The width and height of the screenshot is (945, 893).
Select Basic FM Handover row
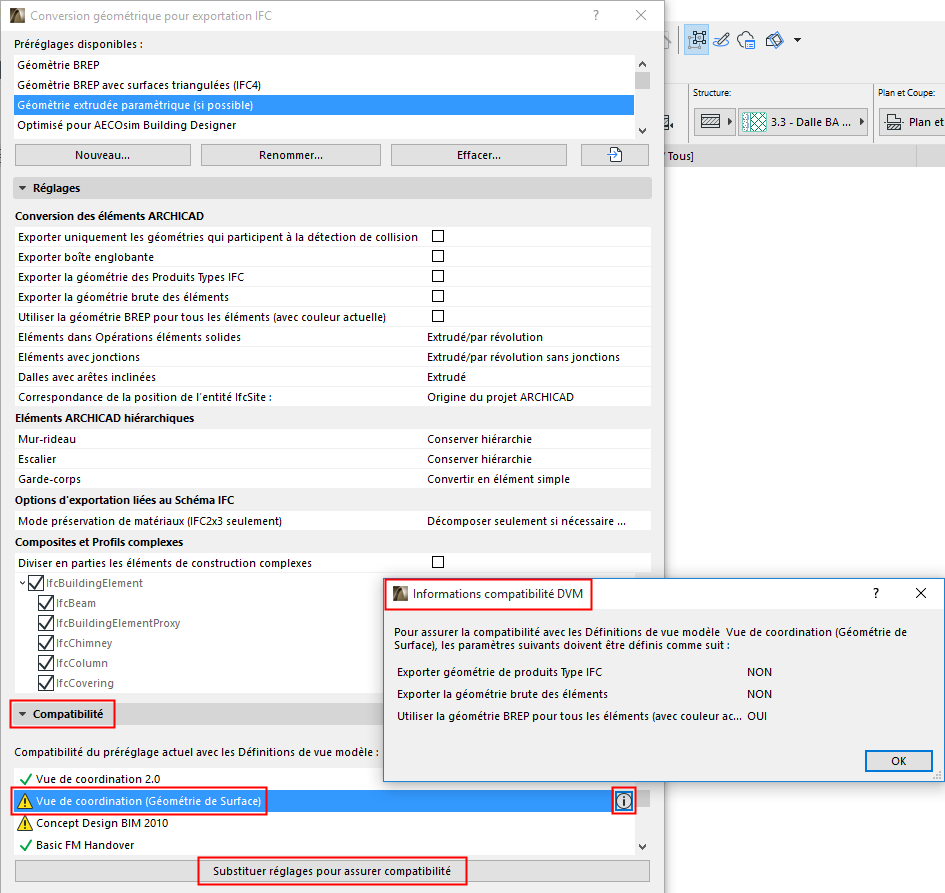[324, 845]
